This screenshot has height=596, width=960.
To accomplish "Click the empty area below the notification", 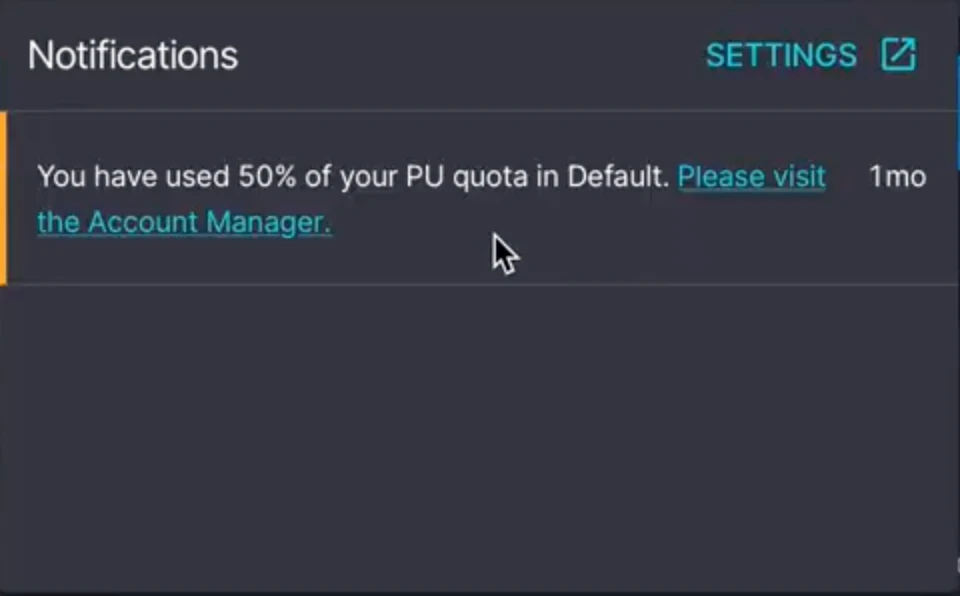I will pos(480,430).
